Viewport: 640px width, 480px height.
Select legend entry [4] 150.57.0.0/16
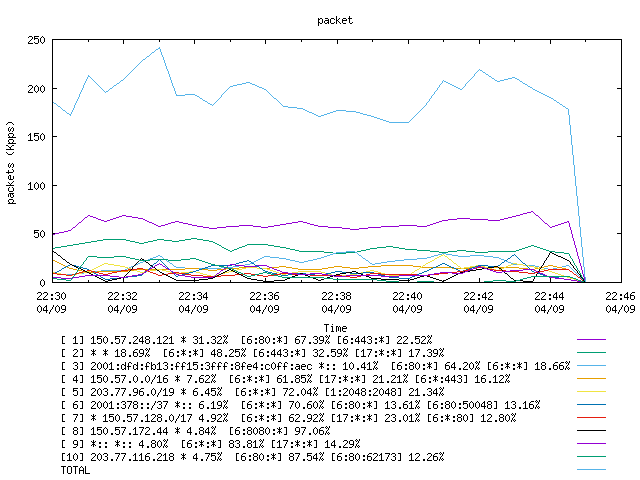pos(285,379)
